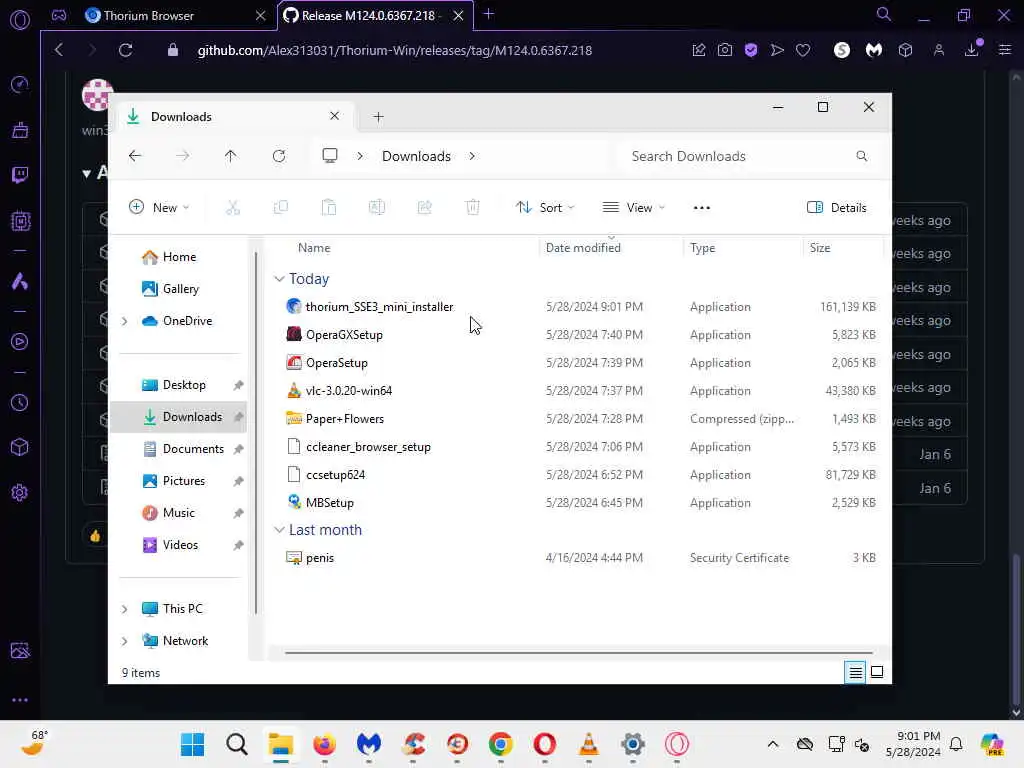Screen dimensions: 1024x768
Task: Open Documents in navigation pane
Action: [x=193, y=449]
